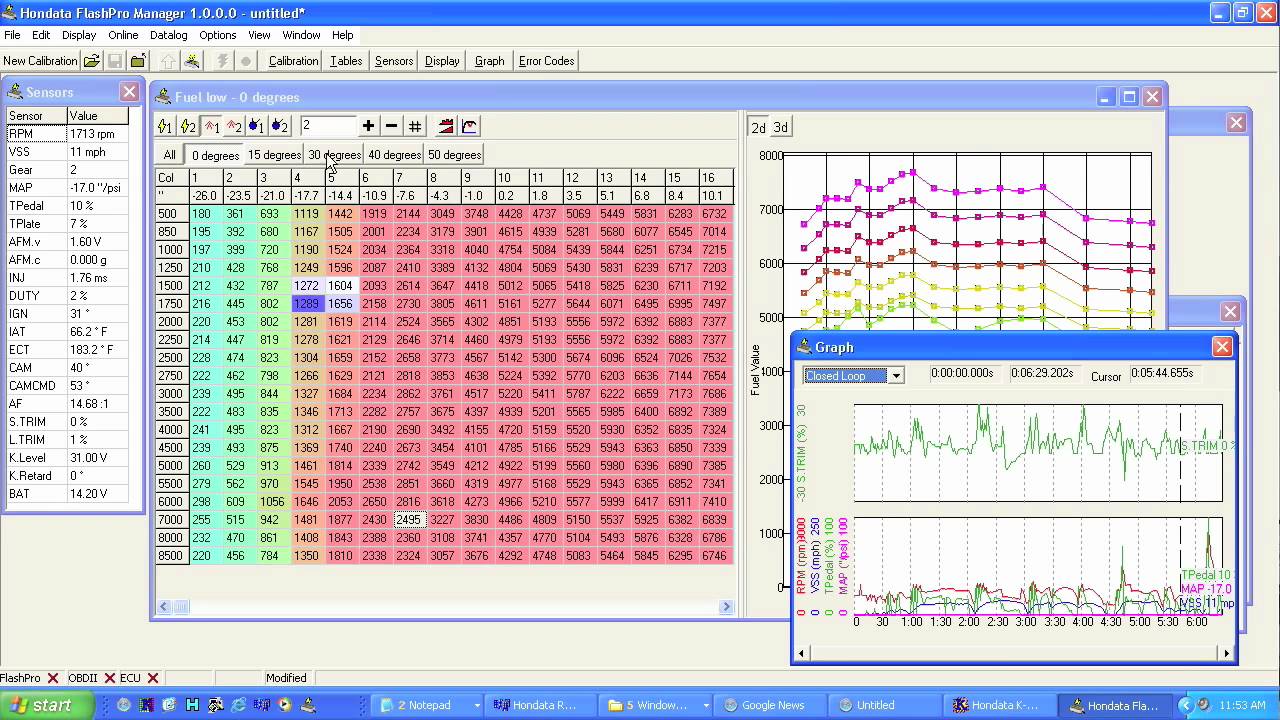The image size is (1280, 720).
Task: Click the Cursor time value 0:05:44.655s
Action: 1163,373
